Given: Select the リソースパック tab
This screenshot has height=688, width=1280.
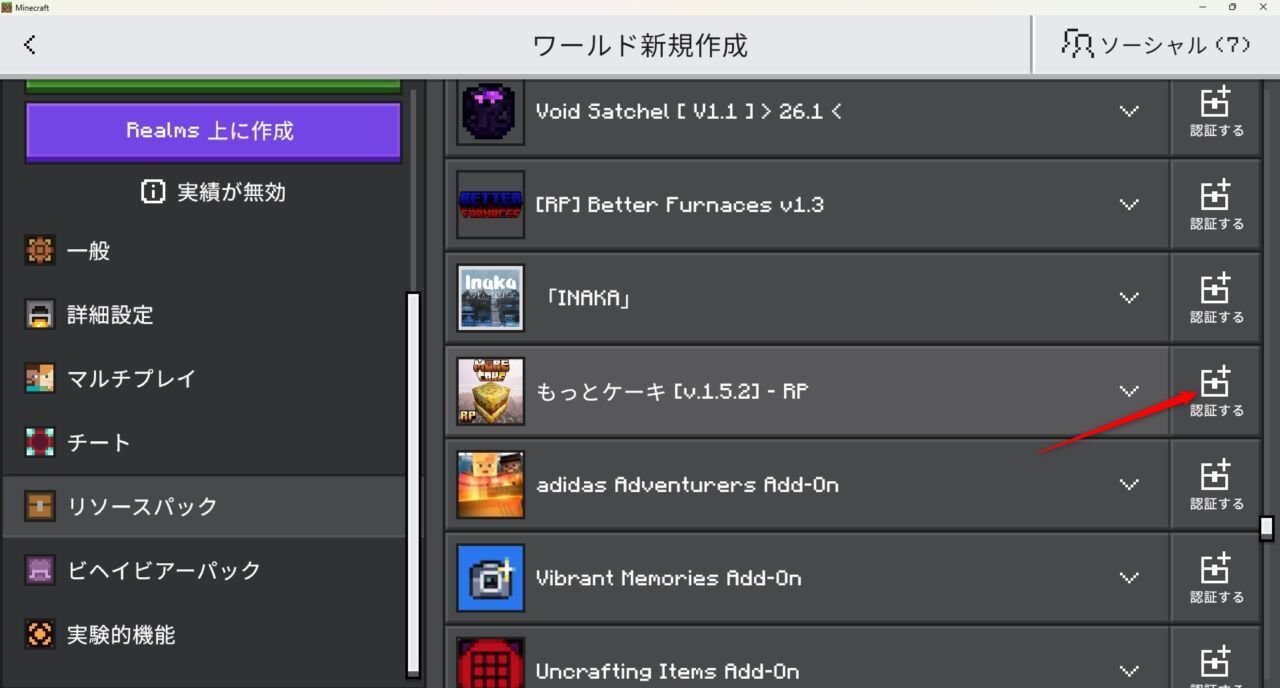Looking at the screenshot, I should tap(205, 507).
